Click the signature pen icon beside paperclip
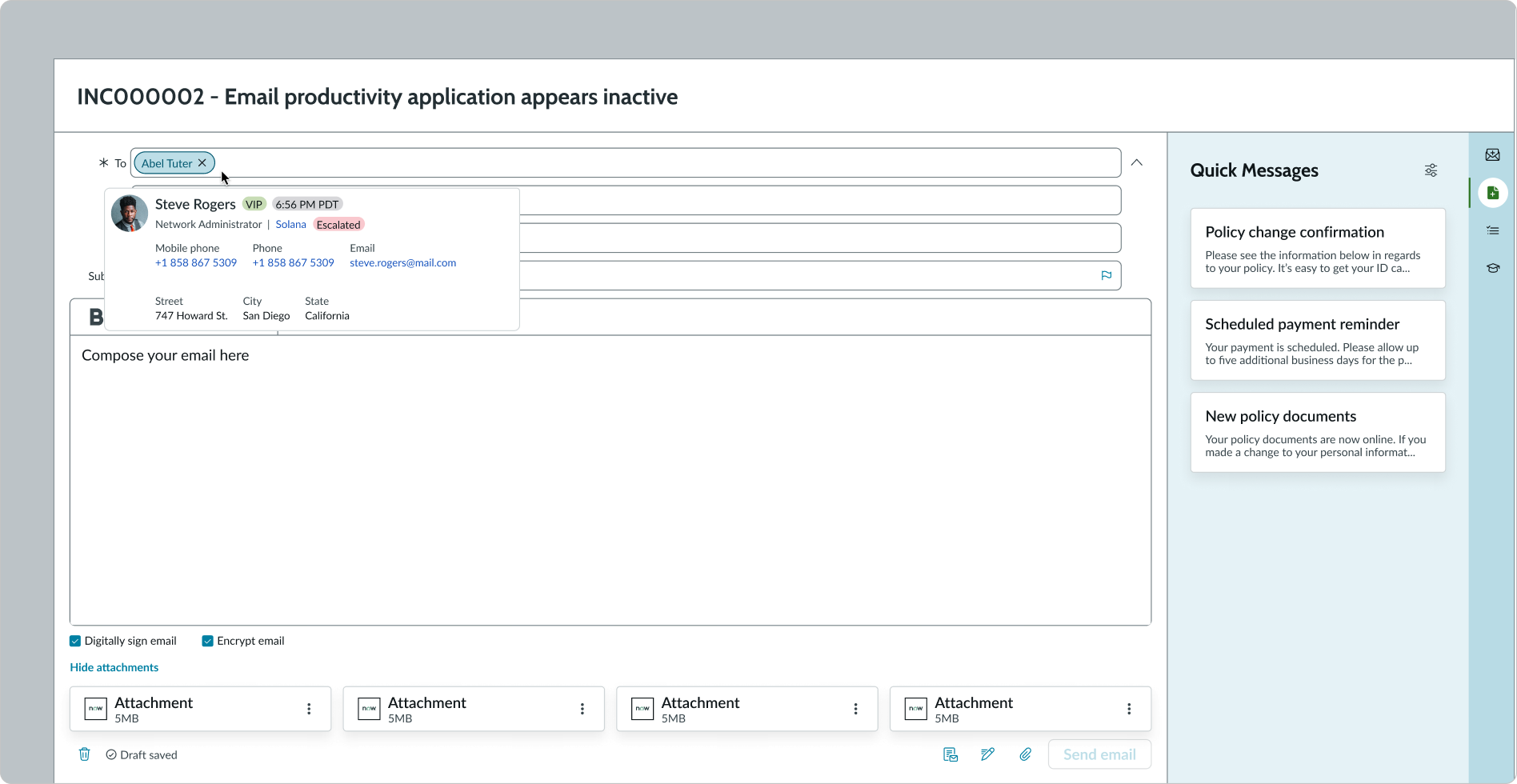The height and width of the screenshot is (784, 1517). pyautogui.click(x=987, y=754)
